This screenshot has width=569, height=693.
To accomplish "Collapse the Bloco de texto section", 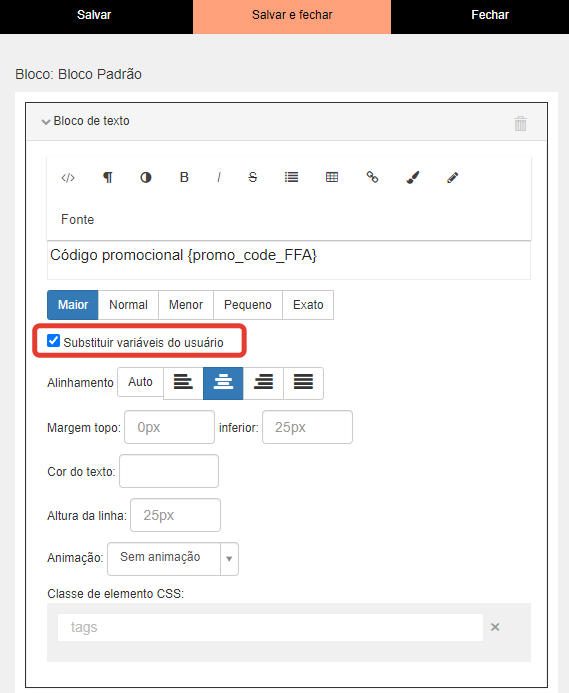I will coord(85,121).
